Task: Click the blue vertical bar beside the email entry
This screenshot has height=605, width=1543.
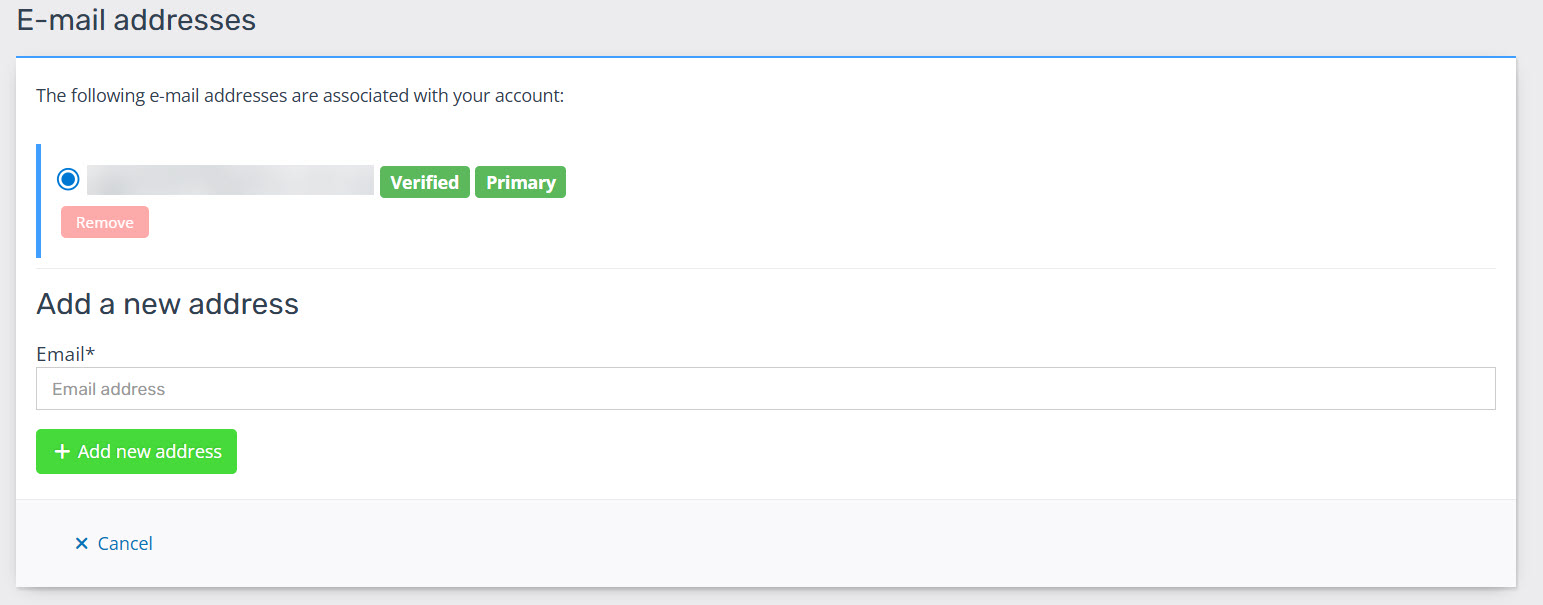Action: [39, 200]
